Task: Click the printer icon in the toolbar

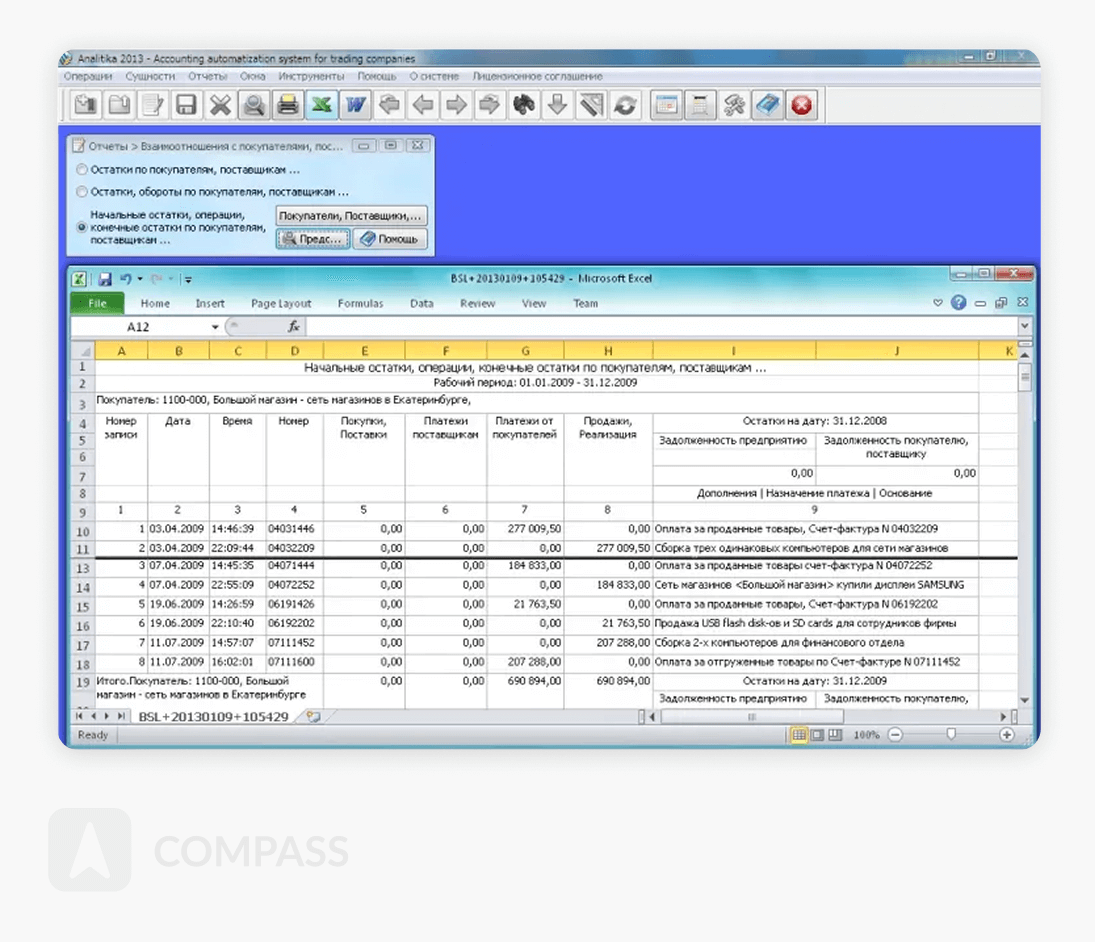Action: pos(288,105)
